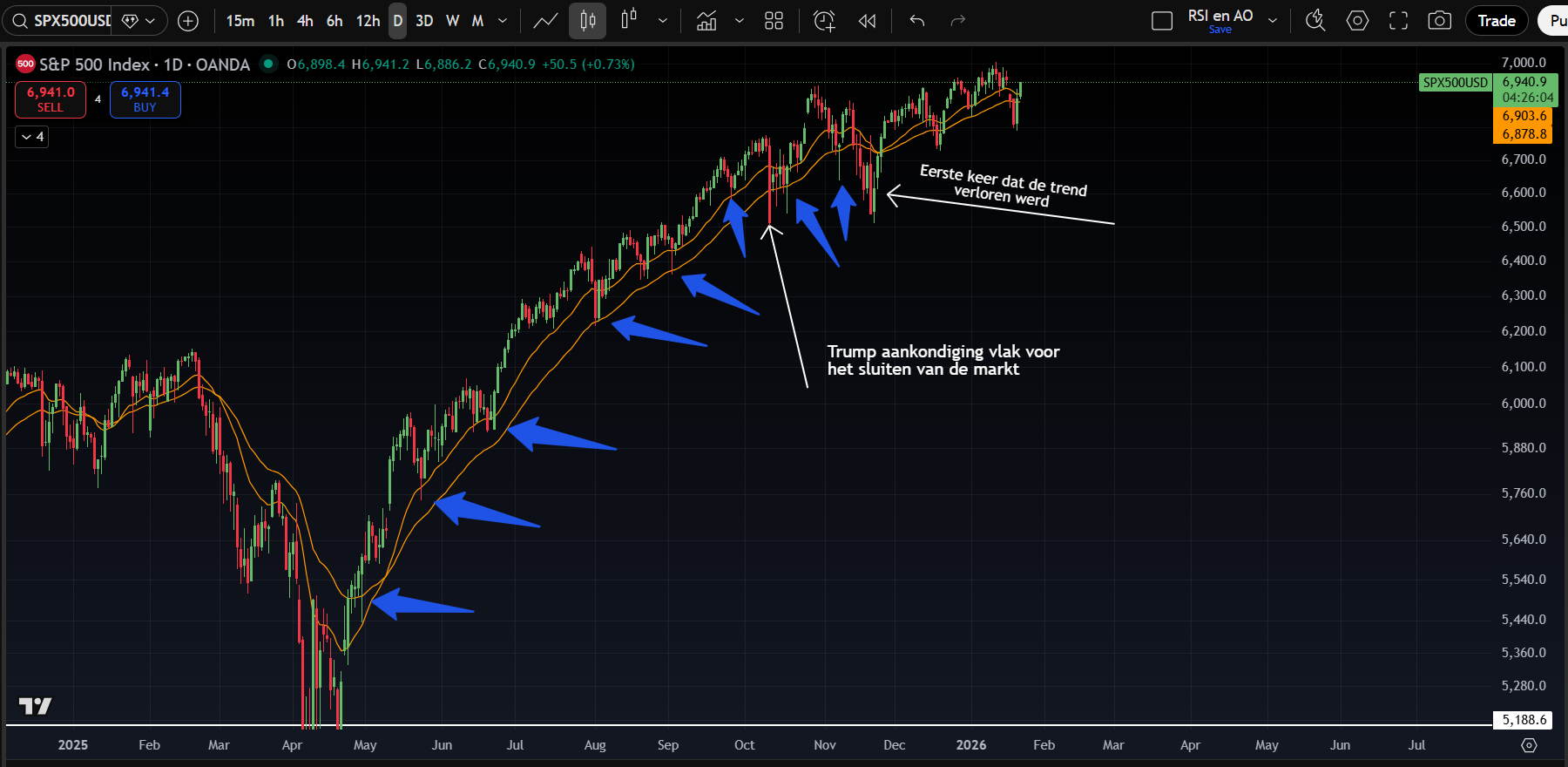Open the indicator templates grid icon

click(774, 21)
